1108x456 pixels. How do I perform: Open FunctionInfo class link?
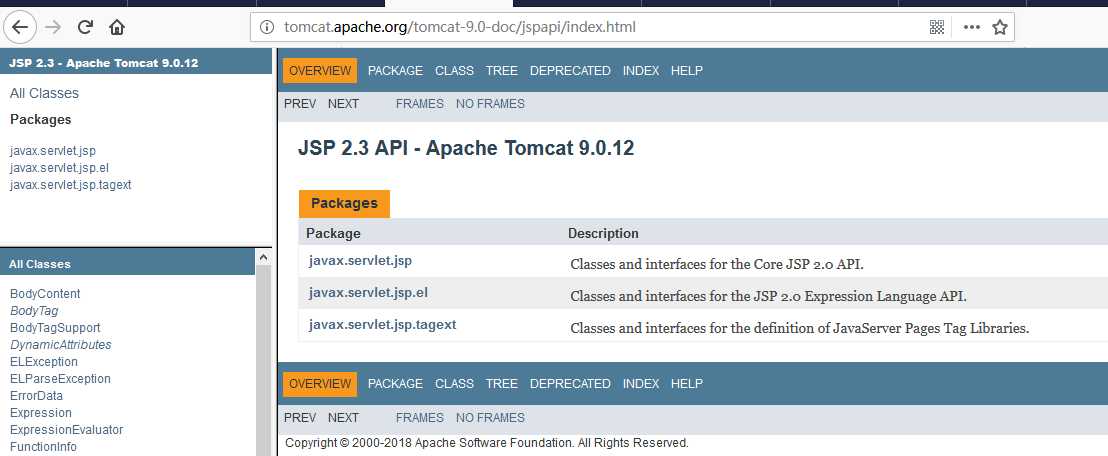coord(43,447)
